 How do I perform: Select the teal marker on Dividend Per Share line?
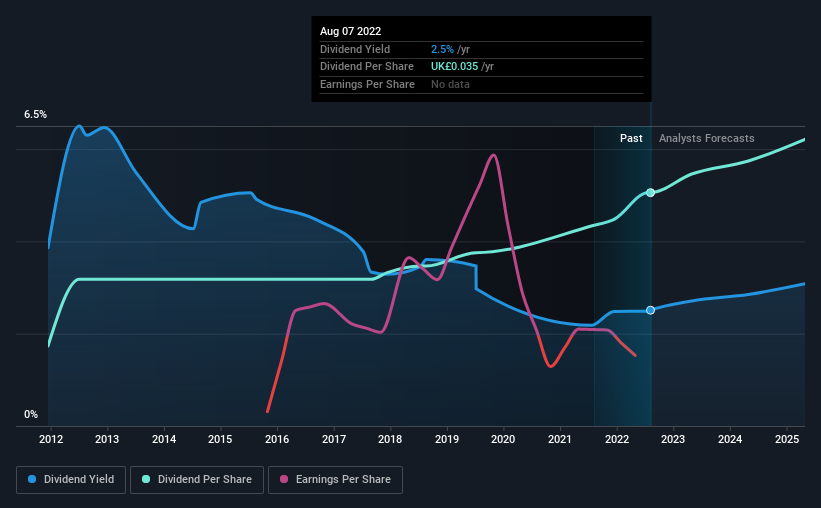650,193
